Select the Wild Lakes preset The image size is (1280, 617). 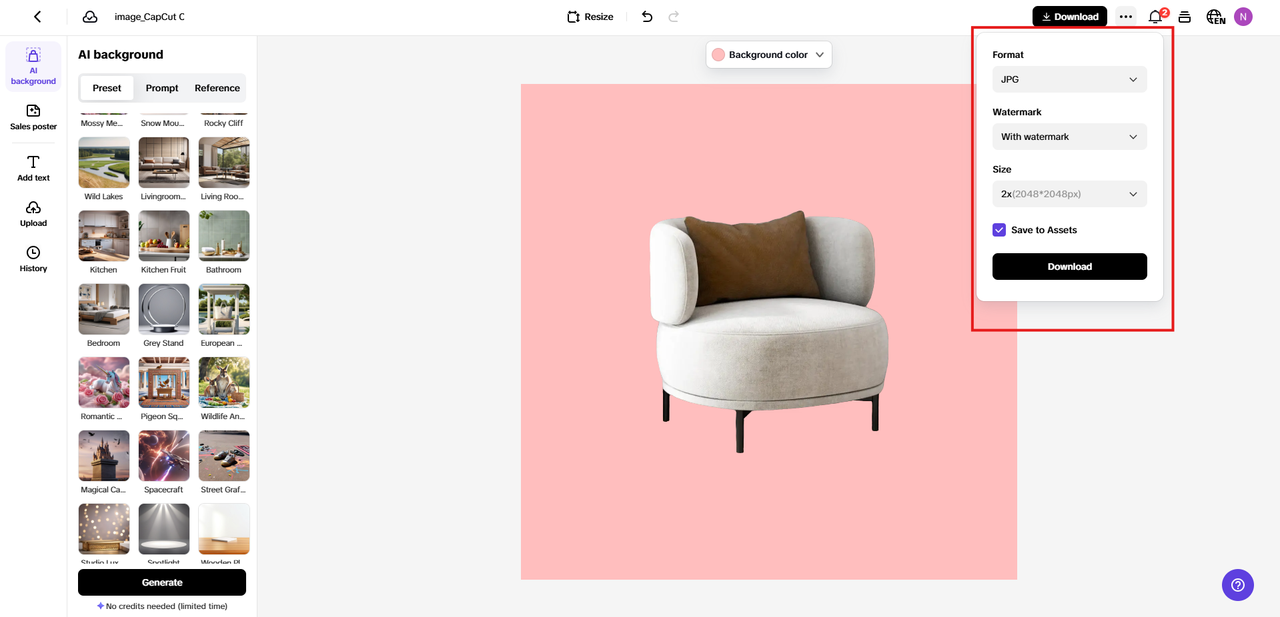tap(104, 162)
